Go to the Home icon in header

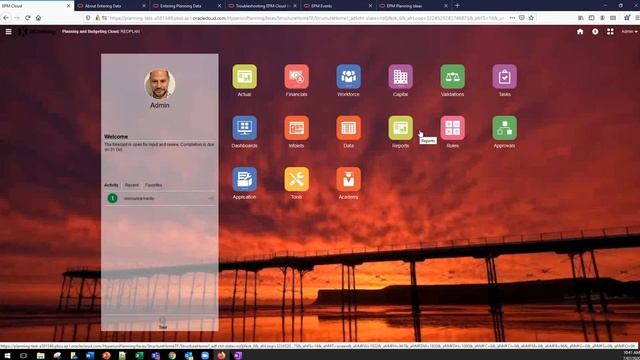pos(580,31)
